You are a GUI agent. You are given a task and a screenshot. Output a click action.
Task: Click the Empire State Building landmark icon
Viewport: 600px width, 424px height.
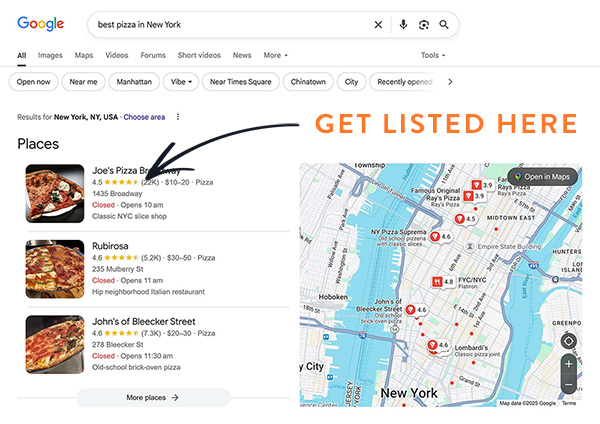[x=470, y=246]
